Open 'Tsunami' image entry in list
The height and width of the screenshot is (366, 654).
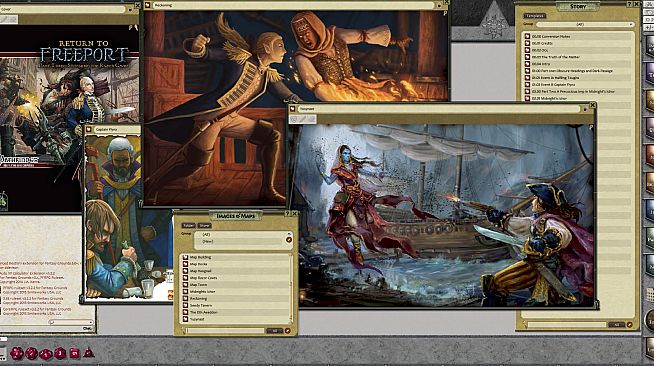197,319
